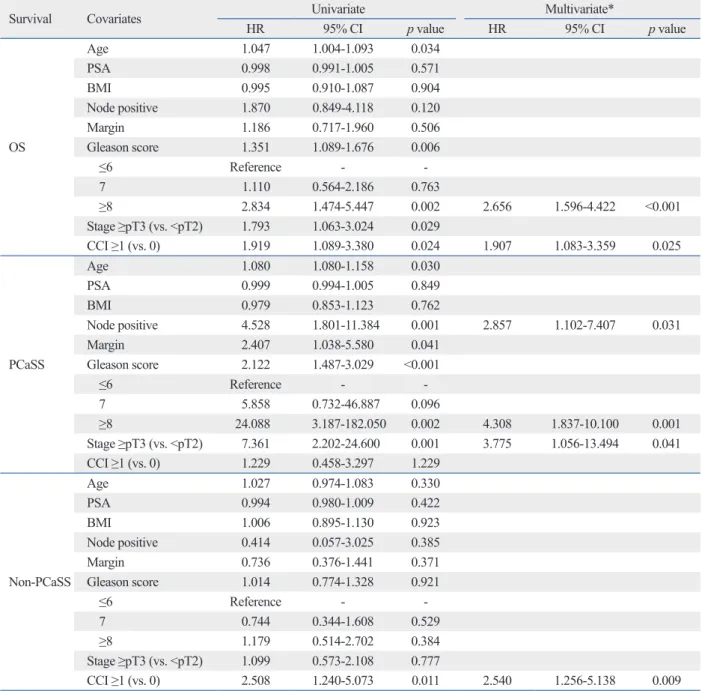Image resolution: width=702 pixels, height=691 pixels.
Task: Click the HR value "1.047"
Action: [x=256, y=49]
